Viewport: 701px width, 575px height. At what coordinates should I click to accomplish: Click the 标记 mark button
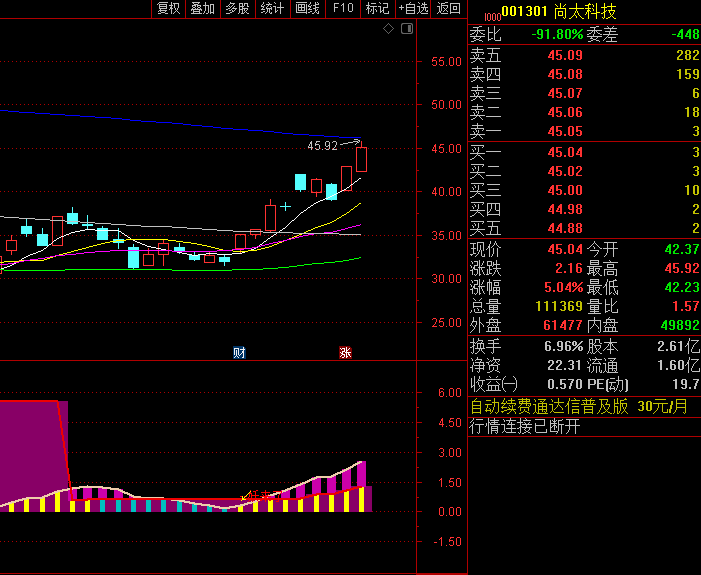[x=377, y=8]
